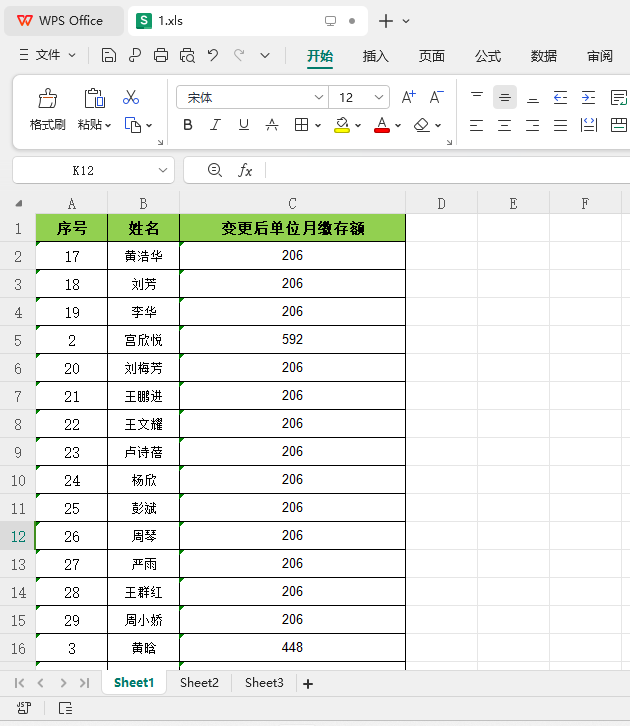Viewport: 630px width, 726px height.
Task: Add a new sheet with plus button
Action: point(308,683)
